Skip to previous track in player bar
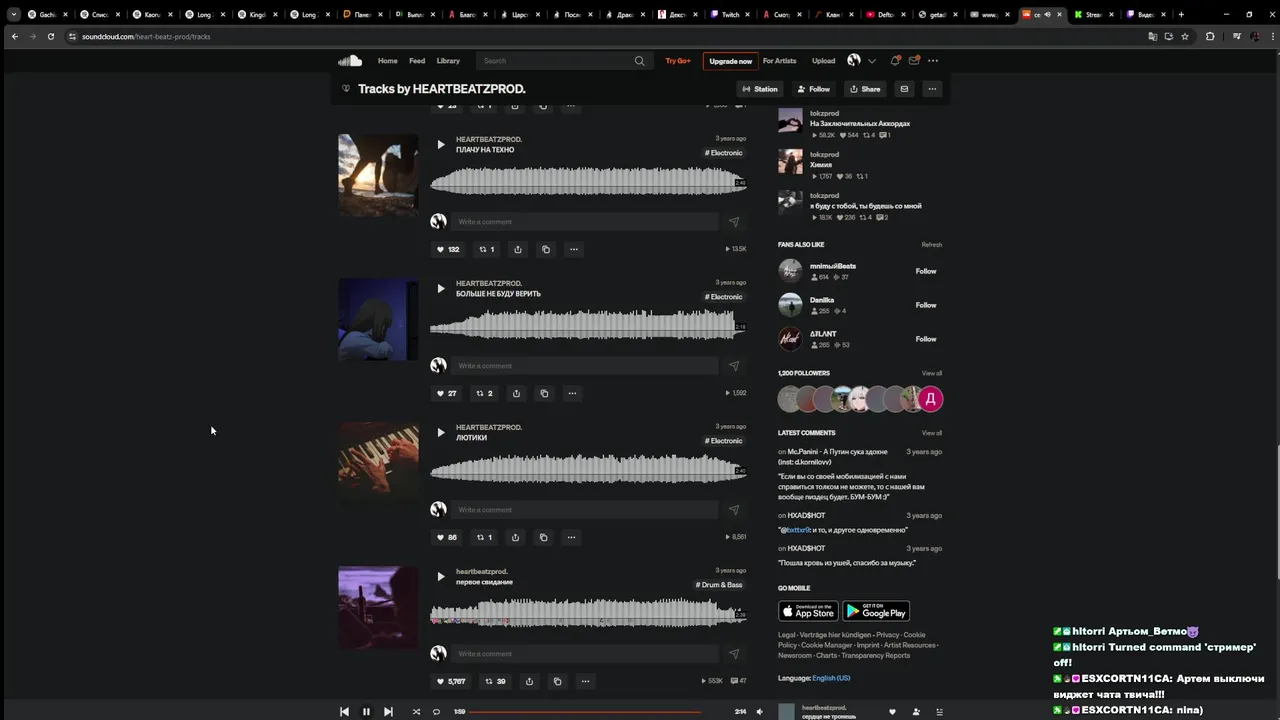 (x=344, y=712)
